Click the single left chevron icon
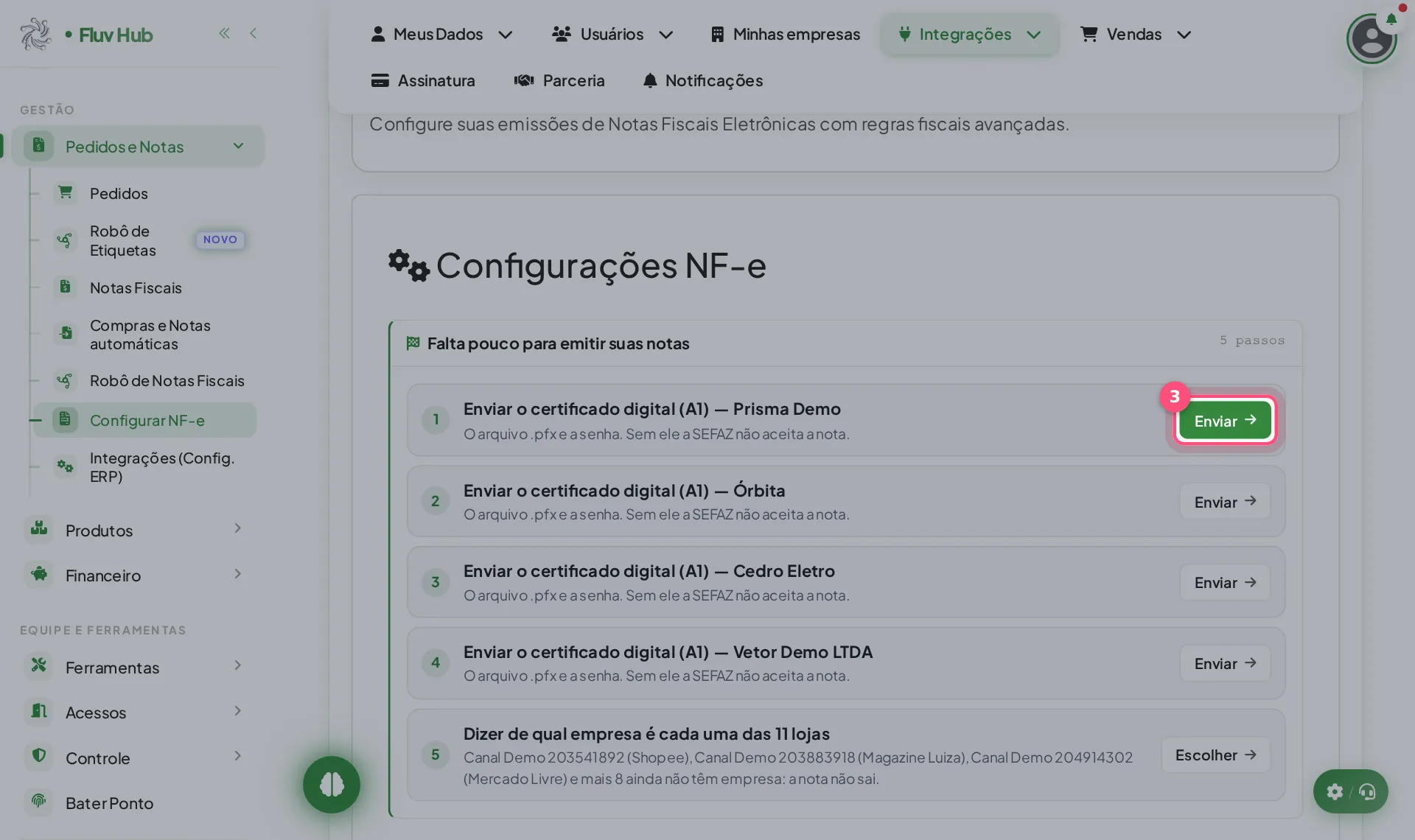1415x840 pixels. (253, 33)
